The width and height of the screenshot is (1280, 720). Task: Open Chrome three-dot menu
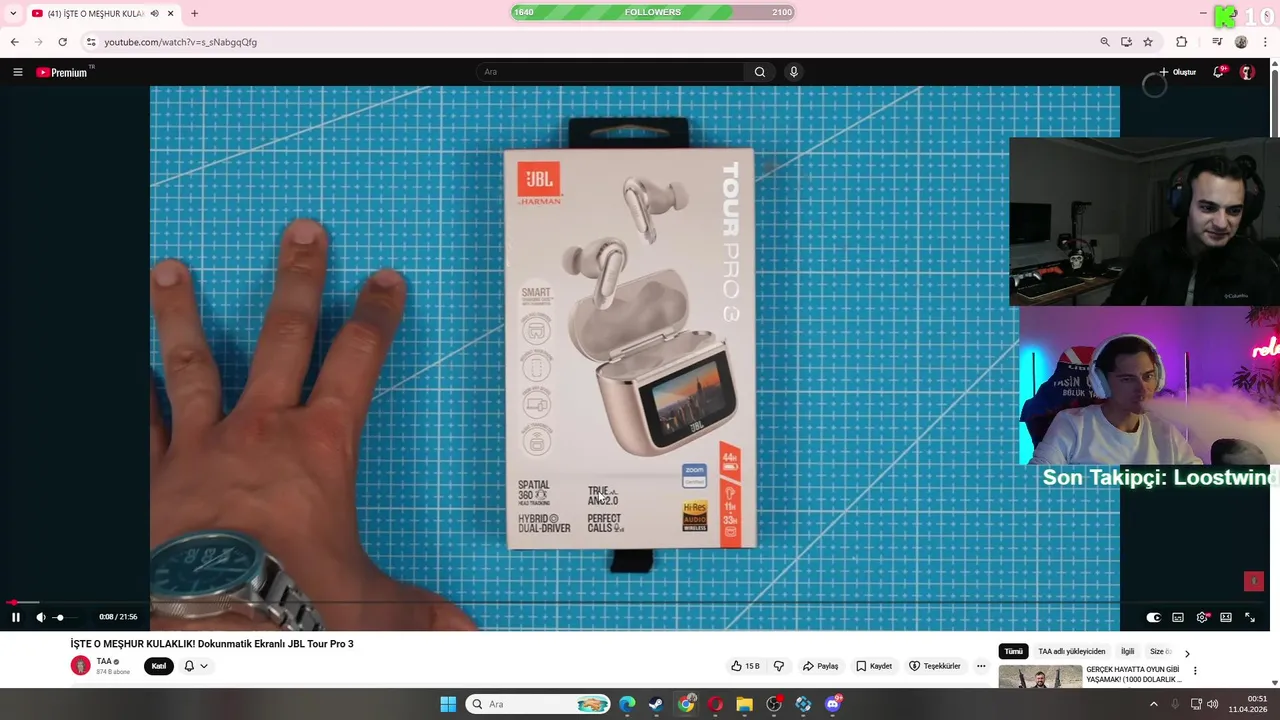pos(1266,42)
